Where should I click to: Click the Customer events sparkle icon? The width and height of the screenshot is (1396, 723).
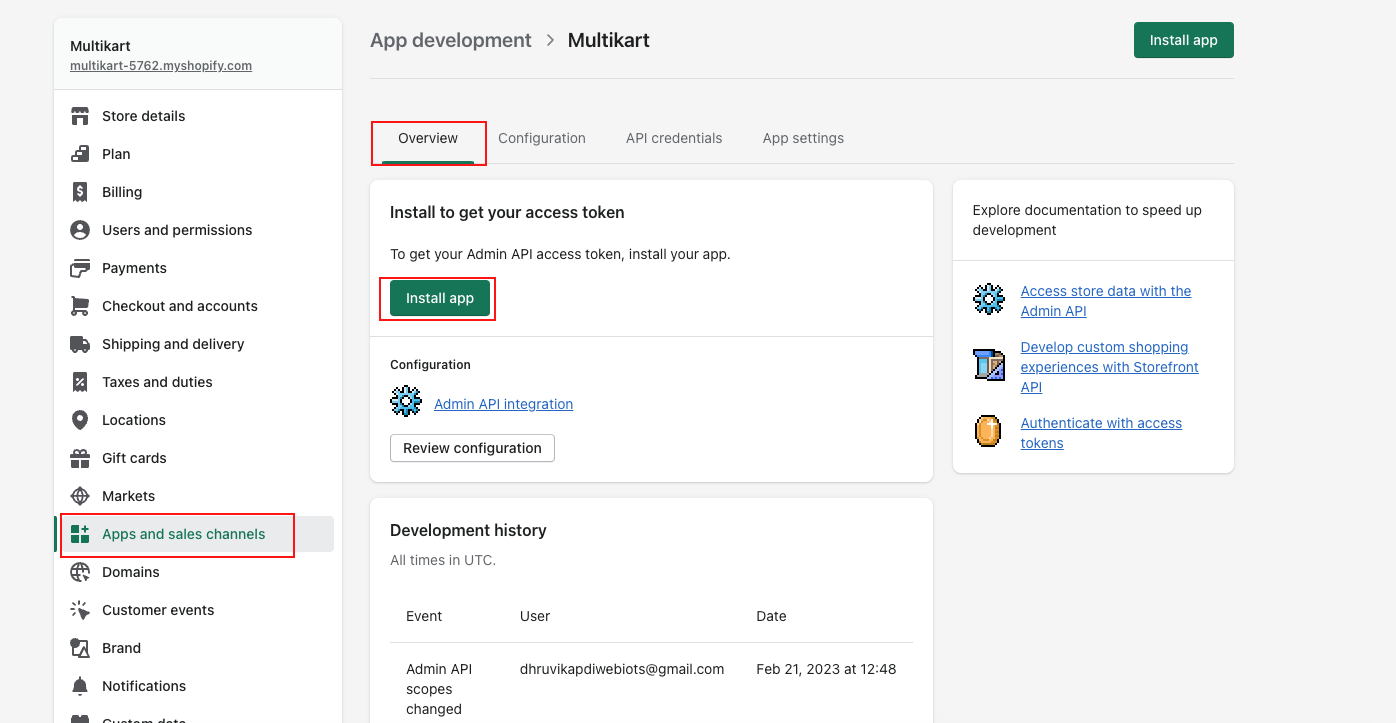(80, 610)
